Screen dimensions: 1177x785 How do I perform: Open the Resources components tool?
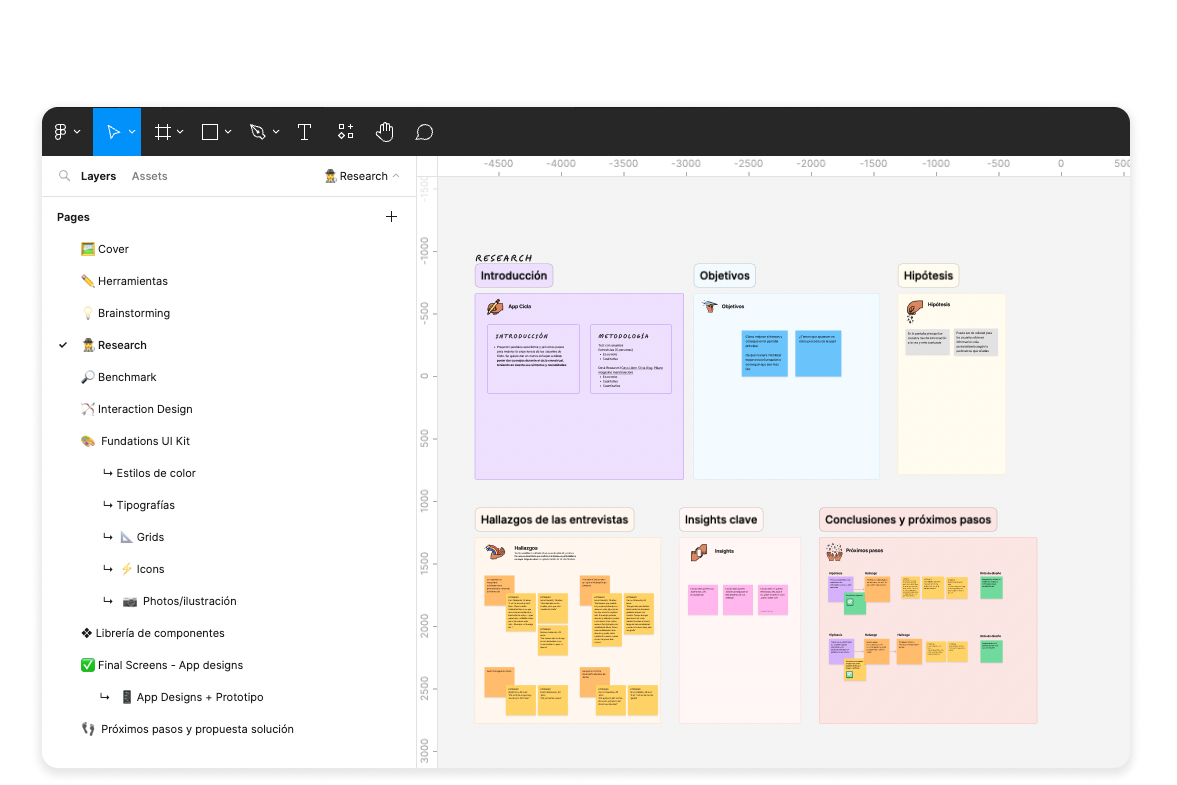(x=345, y=132)
